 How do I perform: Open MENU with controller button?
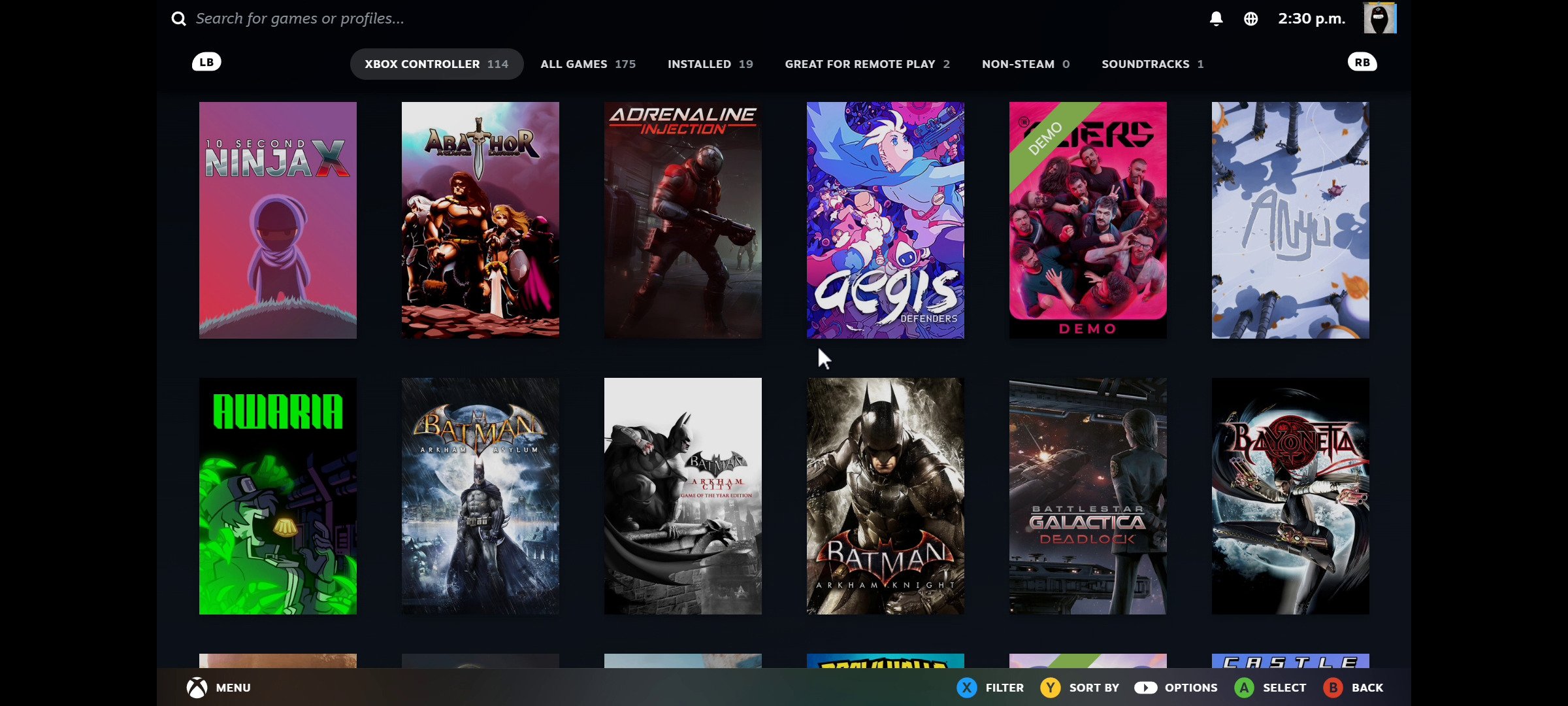point(196,687)
